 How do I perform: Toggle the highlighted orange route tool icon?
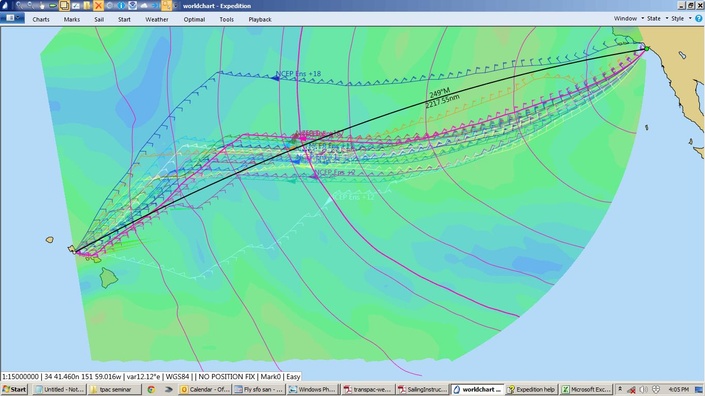pyautogui.click(x=166, y=5)
